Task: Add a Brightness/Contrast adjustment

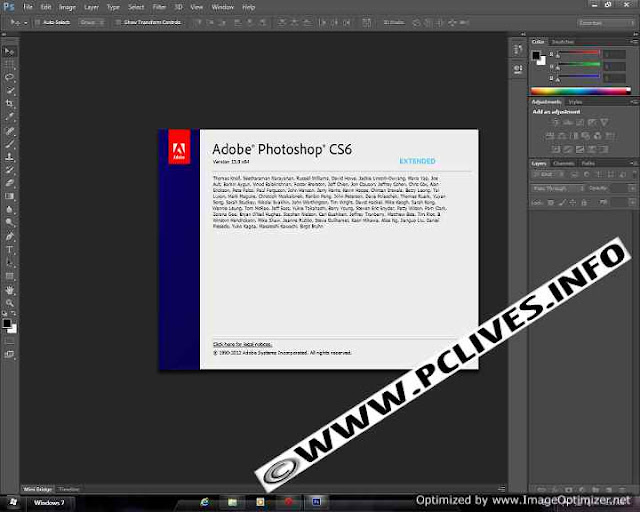Action: 556,122
